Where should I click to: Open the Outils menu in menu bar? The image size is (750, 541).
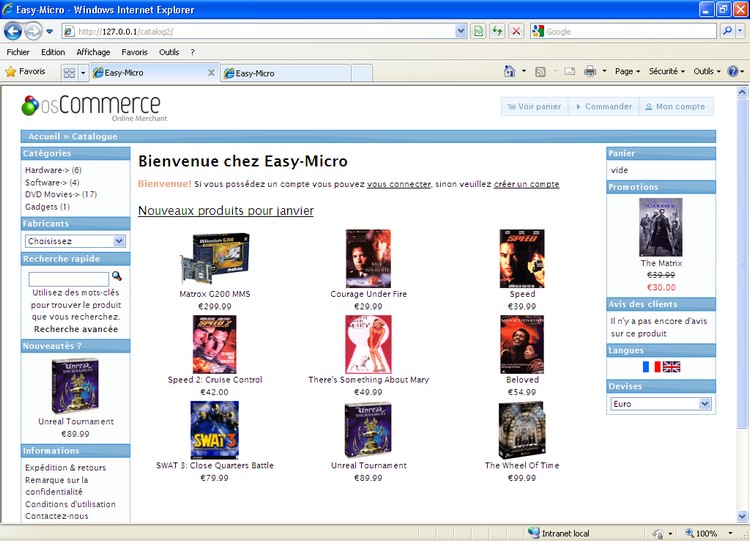(169, 52)
